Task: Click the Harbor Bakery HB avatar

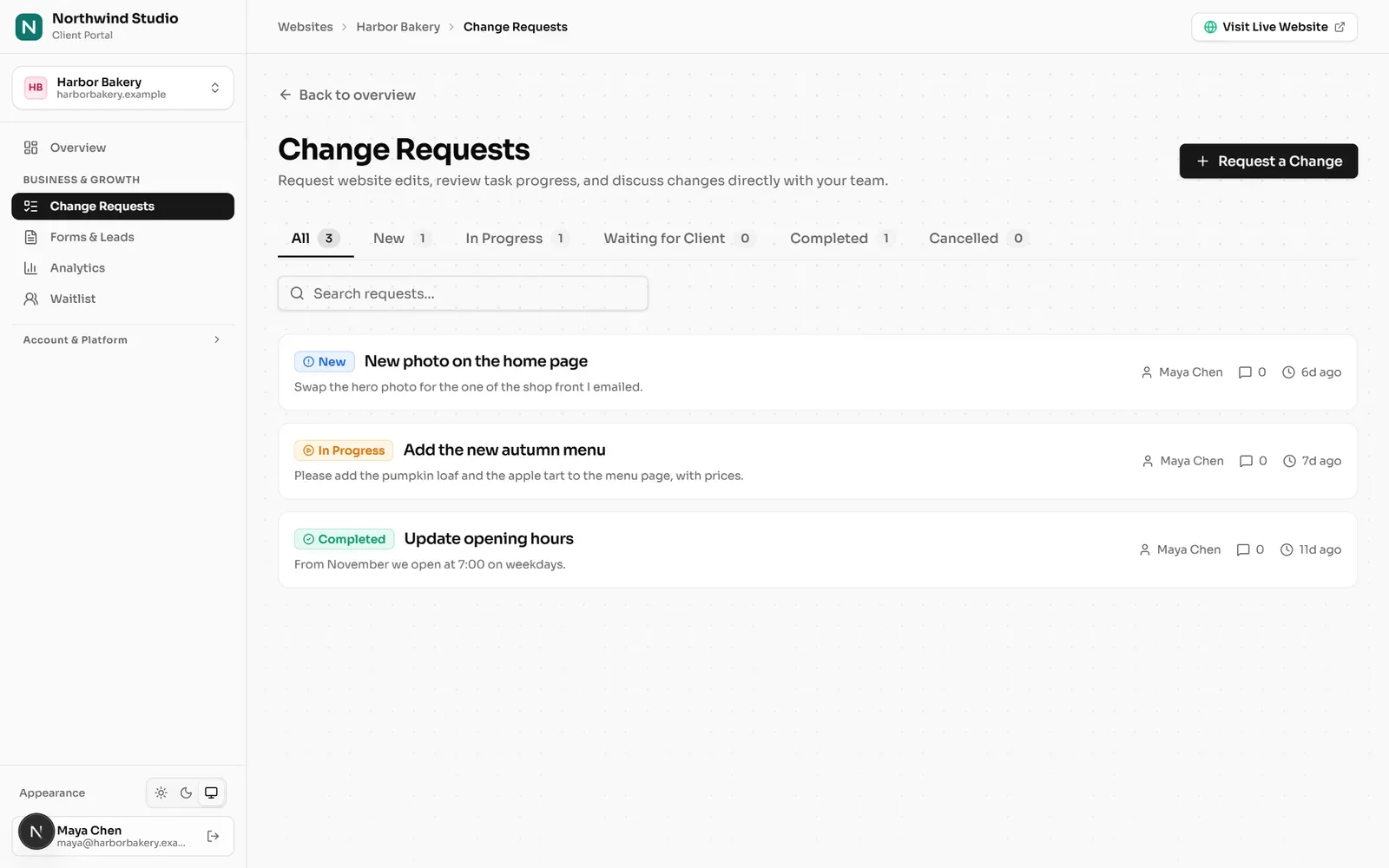Action: [36, 88]
